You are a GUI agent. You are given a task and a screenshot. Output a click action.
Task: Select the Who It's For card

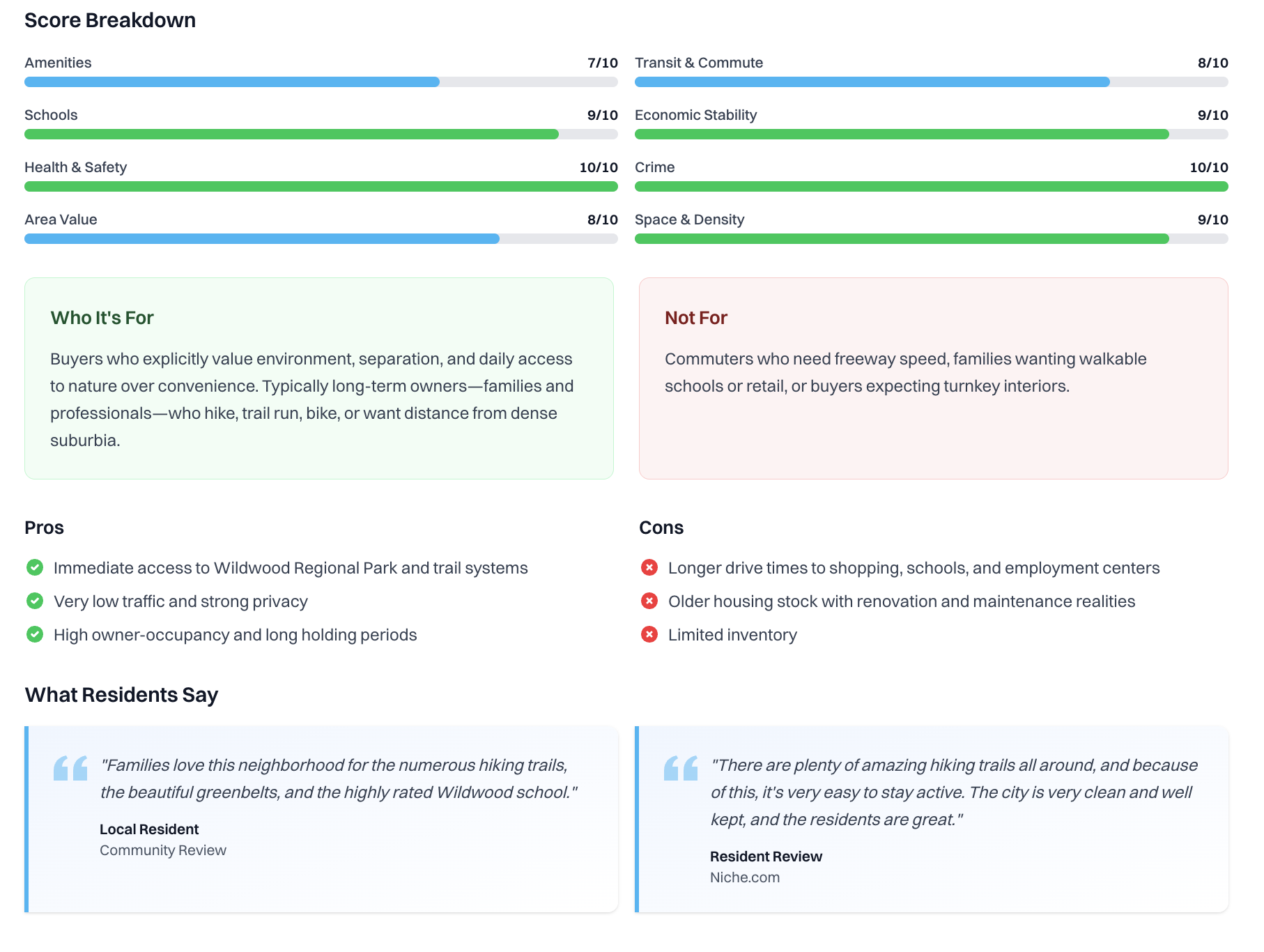pyautogui.click(x=319, y=378)
